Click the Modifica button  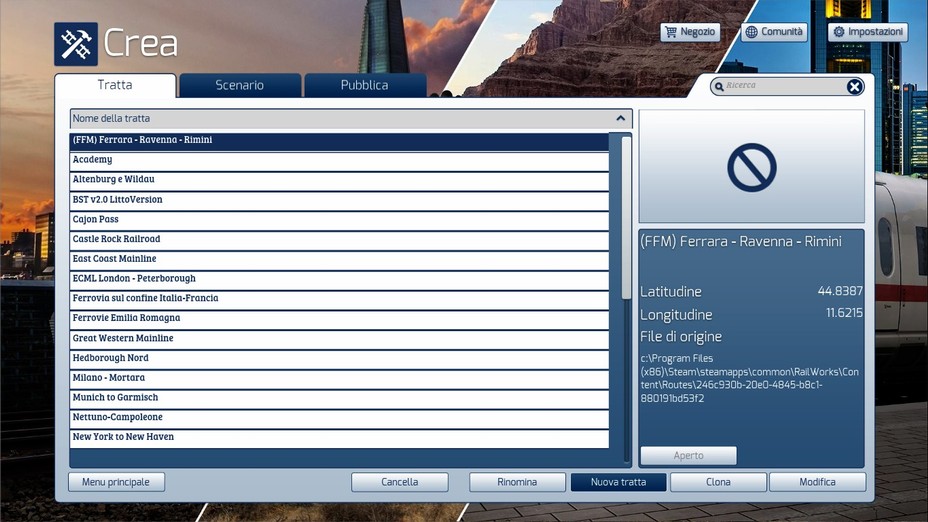point(817,482)
